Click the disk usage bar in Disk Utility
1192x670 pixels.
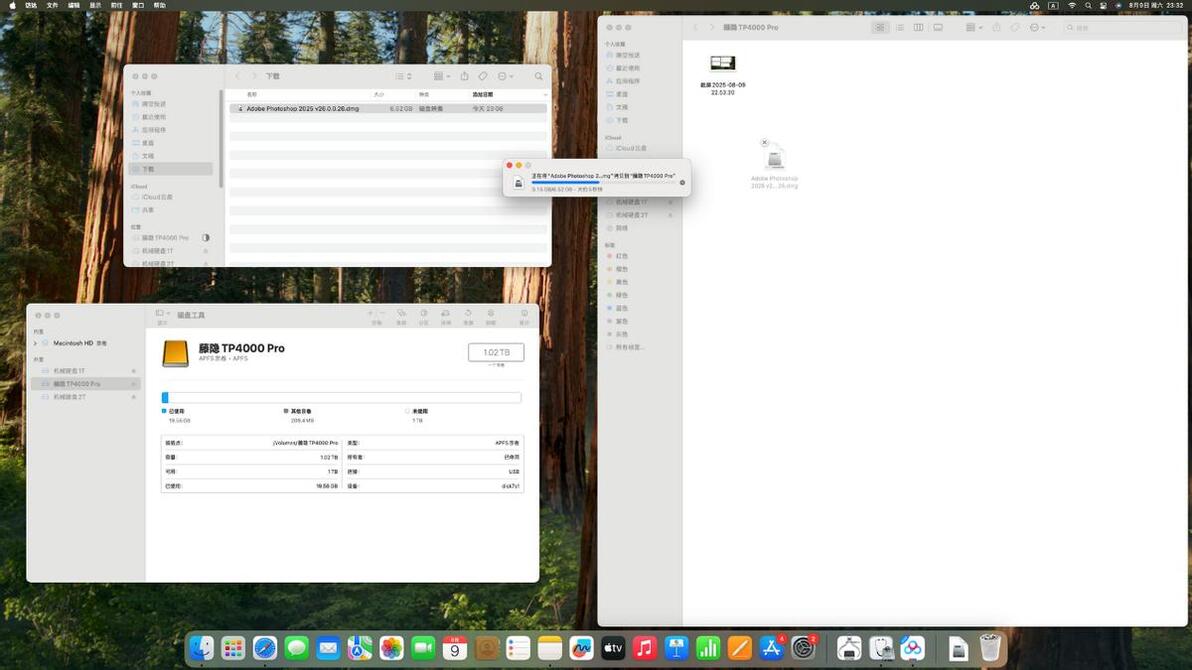tap(341, 397)
